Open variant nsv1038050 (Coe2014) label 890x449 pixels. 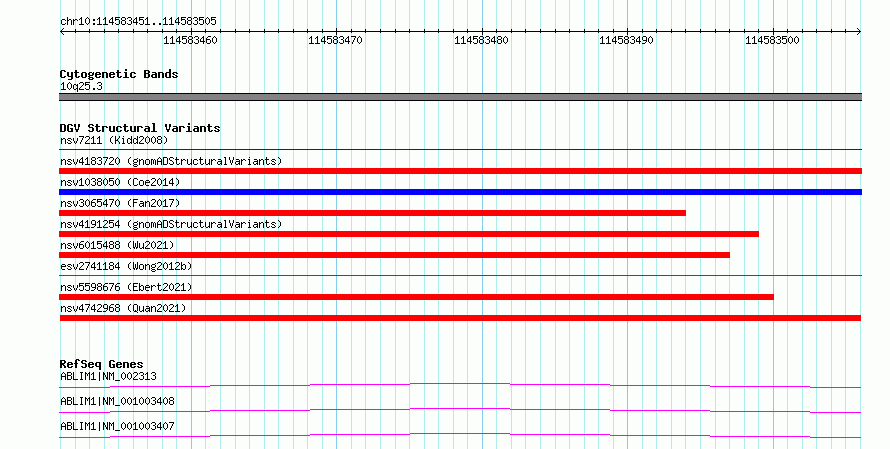point(120,182)
